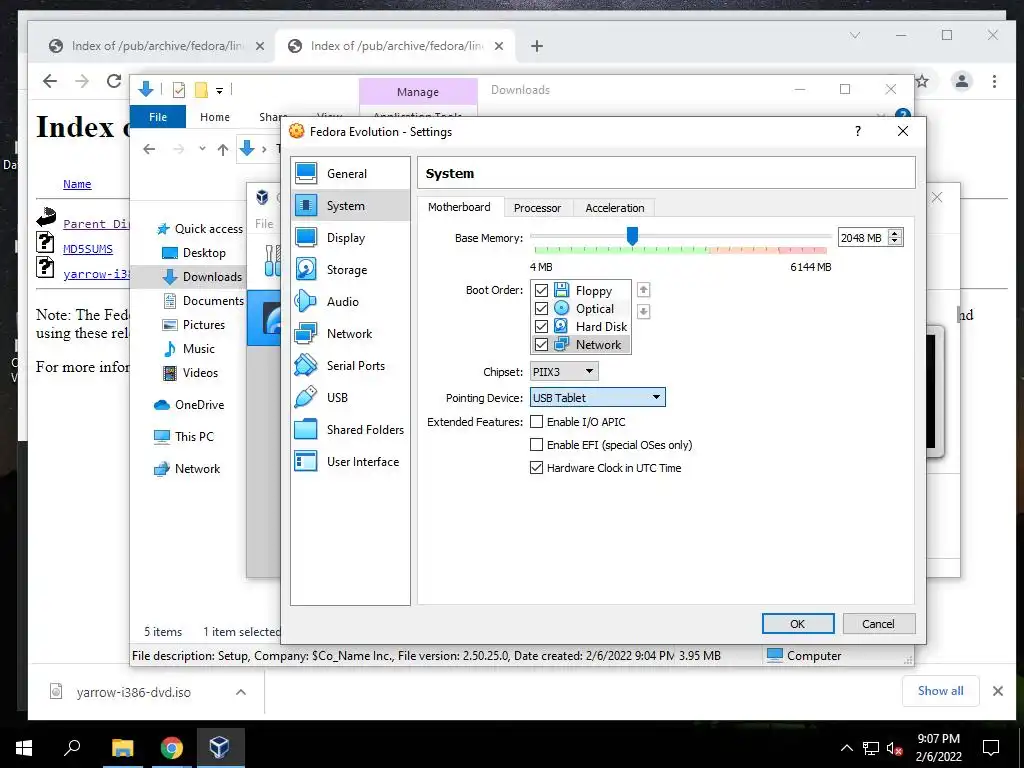Click the File Explorer back arrow
The width and height of the screenshot is (1024, 768).
tap(149, 150)
